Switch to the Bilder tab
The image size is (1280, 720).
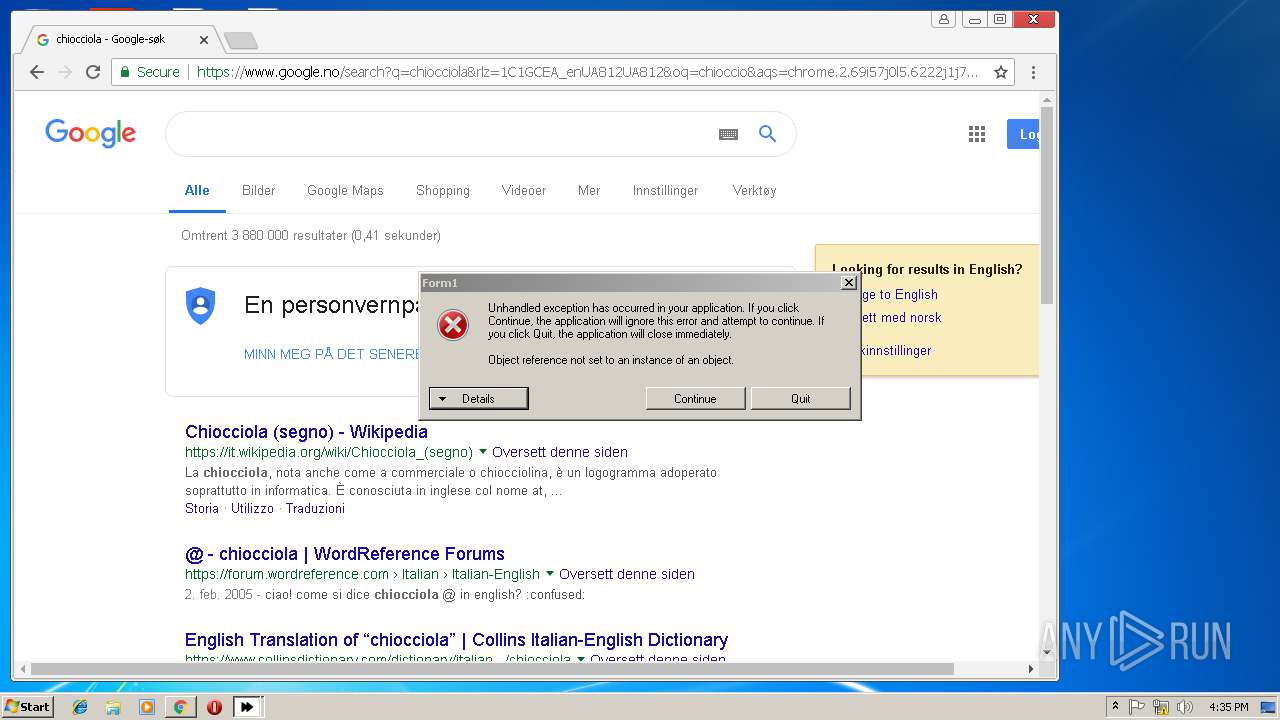click(258, 190)
